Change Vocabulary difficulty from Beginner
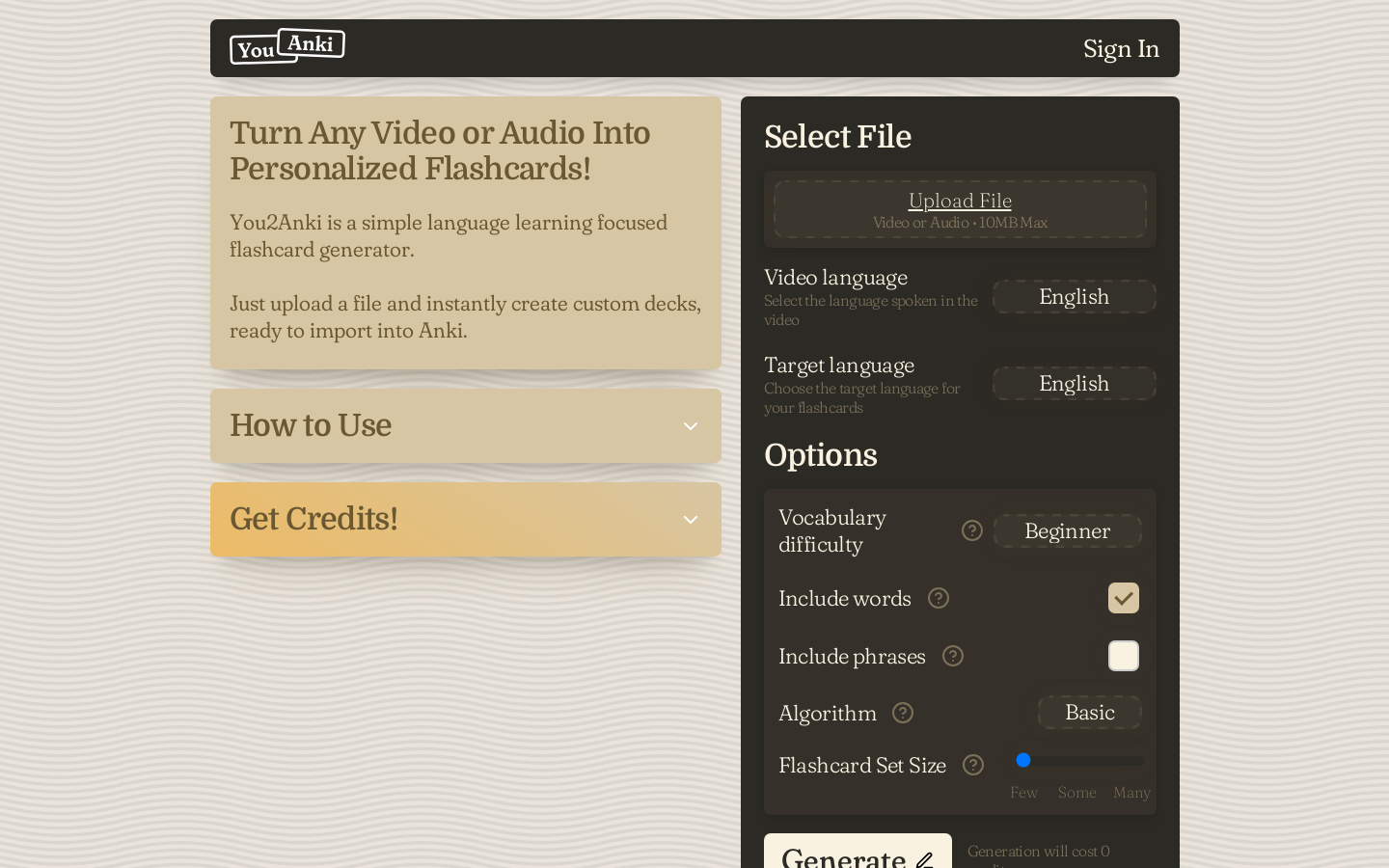This screenshot has width=1389, height=868. pos(1068,530)
